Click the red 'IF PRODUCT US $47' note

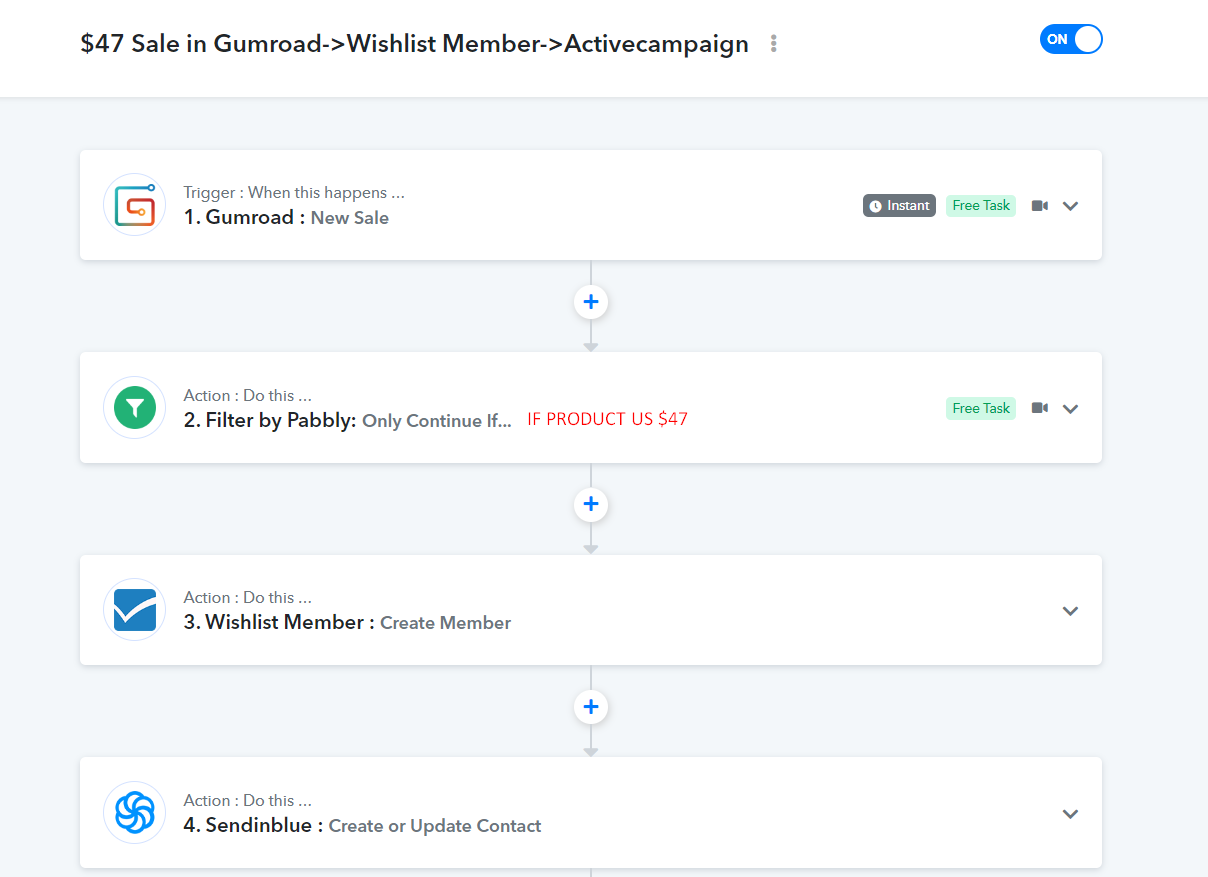point(608,419)
